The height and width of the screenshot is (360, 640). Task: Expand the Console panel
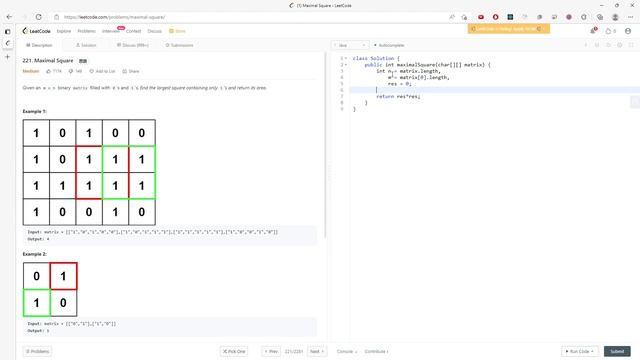[x=347, y=351]
